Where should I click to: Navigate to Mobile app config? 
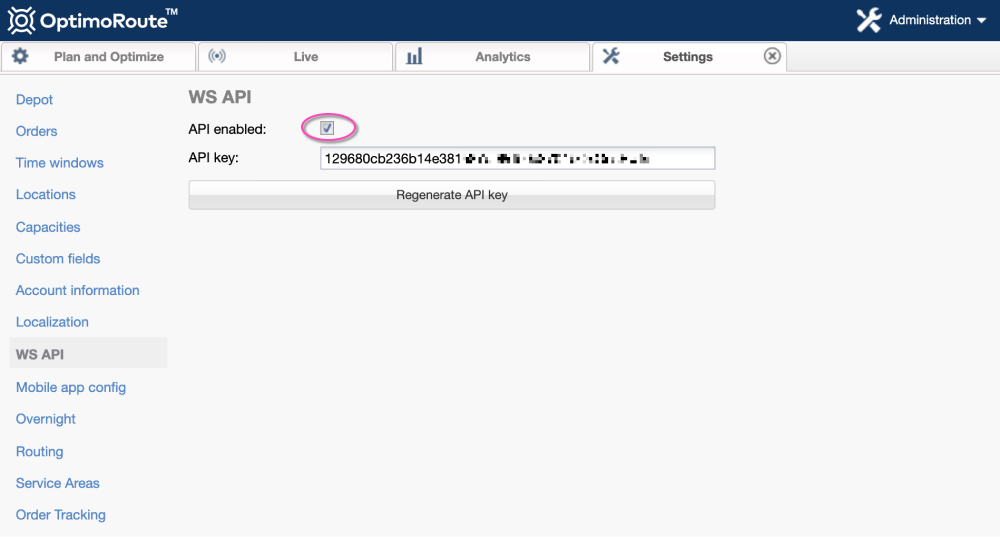pos(71,388)
